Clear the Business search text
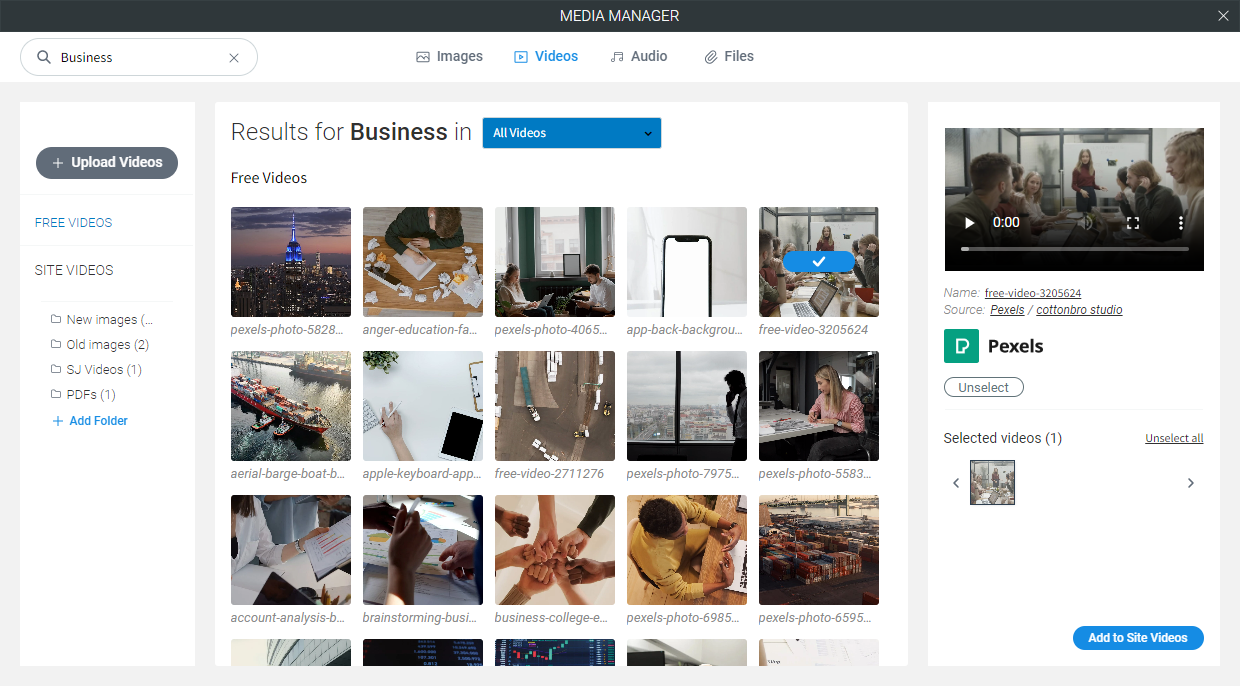This screenshot has width=1240, height=686. (234, 58)
